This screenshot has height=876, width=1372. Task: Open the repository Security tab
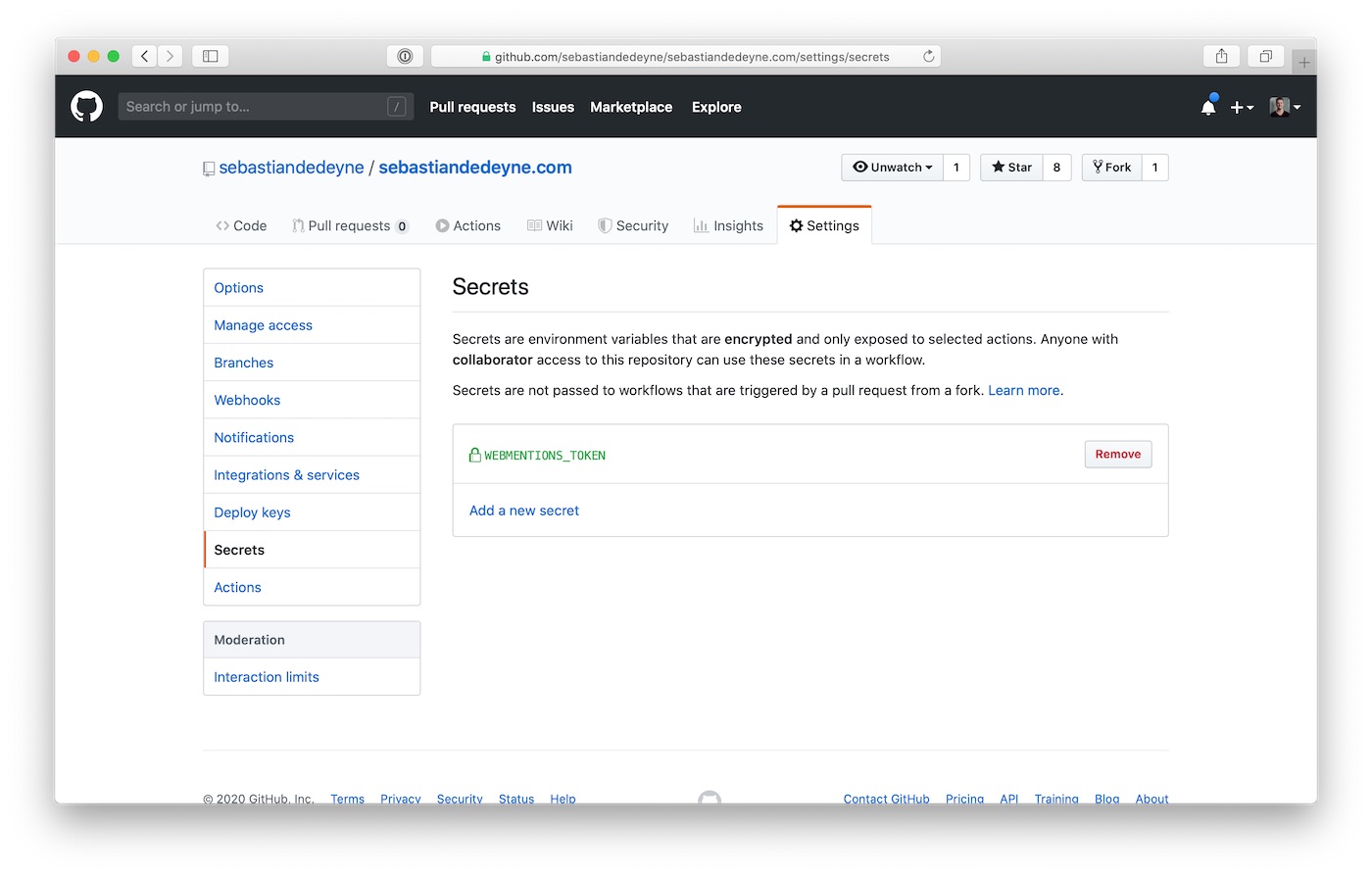click(633, 225)
